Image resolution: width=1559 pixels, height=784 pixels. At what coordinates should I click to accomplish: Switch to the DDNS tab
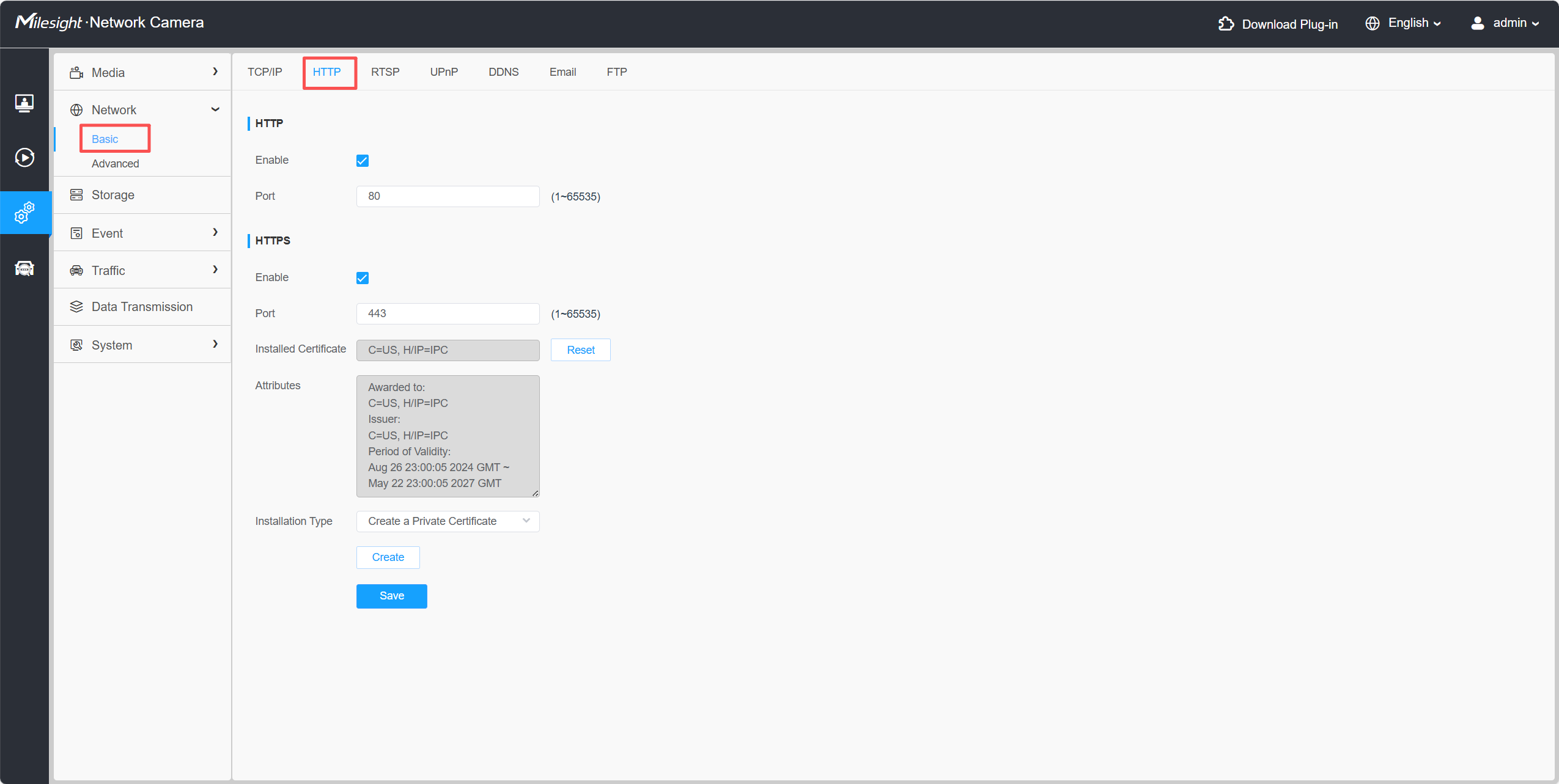click(503, 72)
